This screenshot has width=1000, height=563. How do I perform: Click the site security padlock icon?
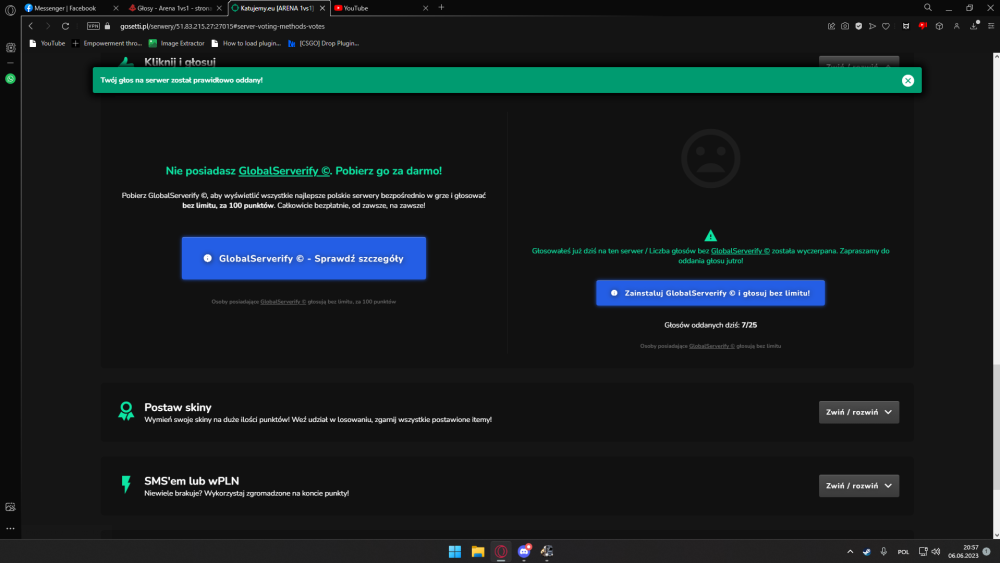[107, 26]
